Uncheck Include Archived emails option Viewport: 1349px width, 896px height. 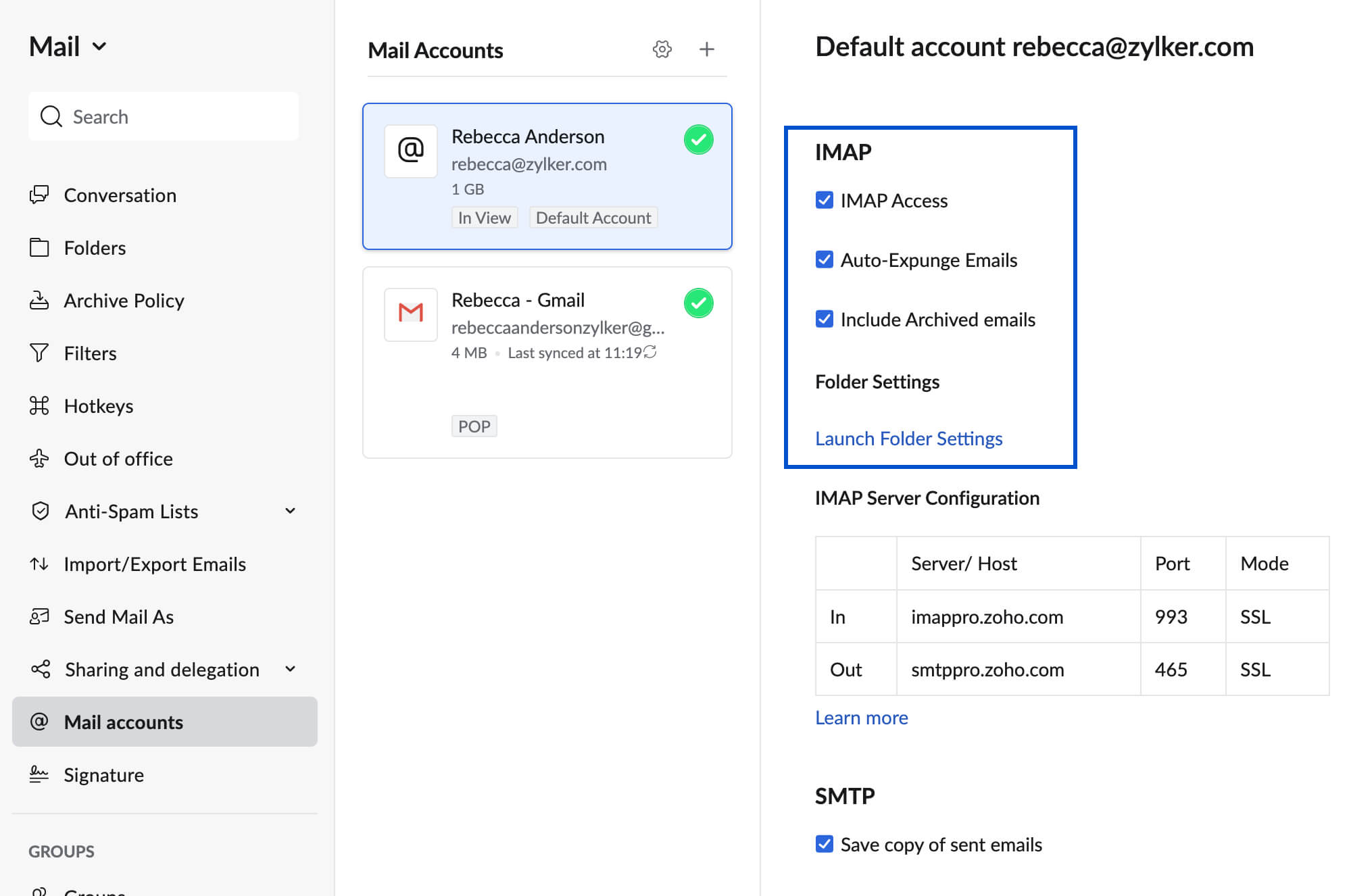(824, 320)
